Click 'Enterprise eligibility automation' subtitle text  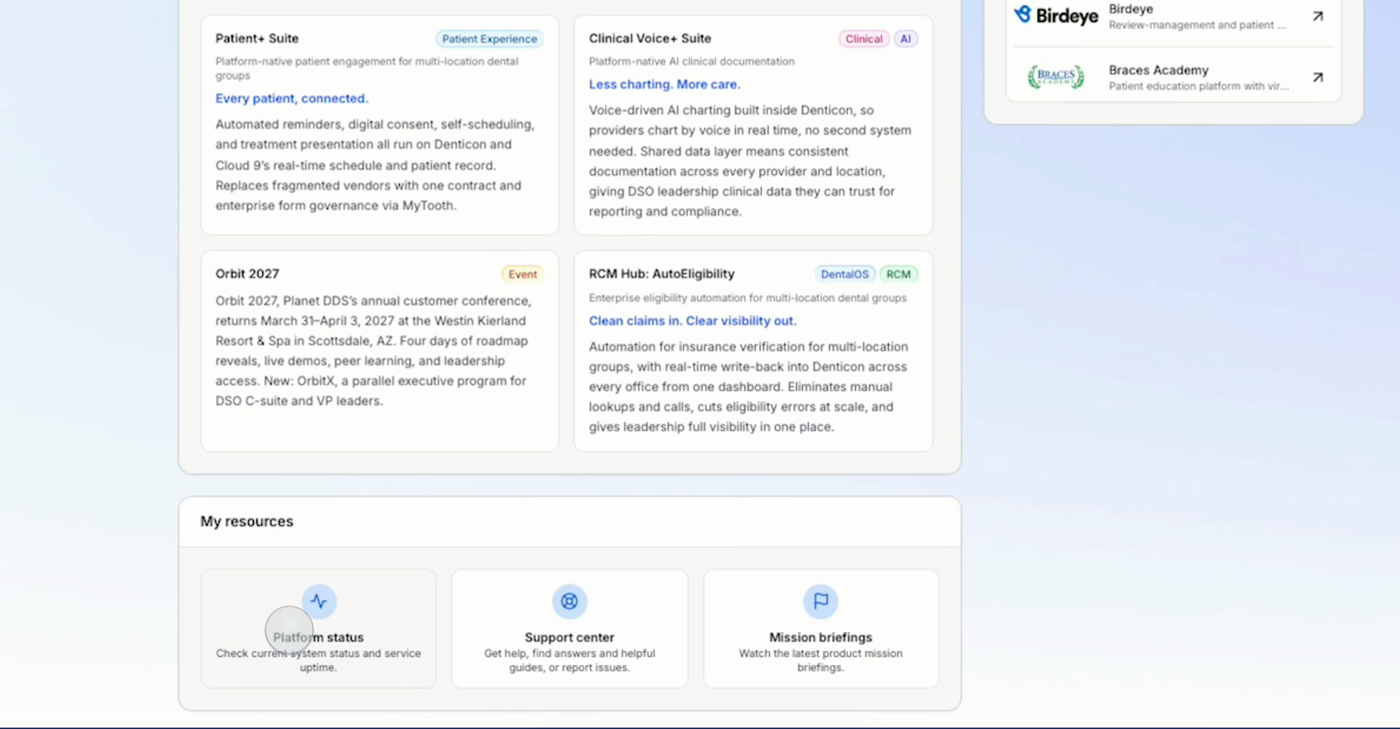point(748,298)
